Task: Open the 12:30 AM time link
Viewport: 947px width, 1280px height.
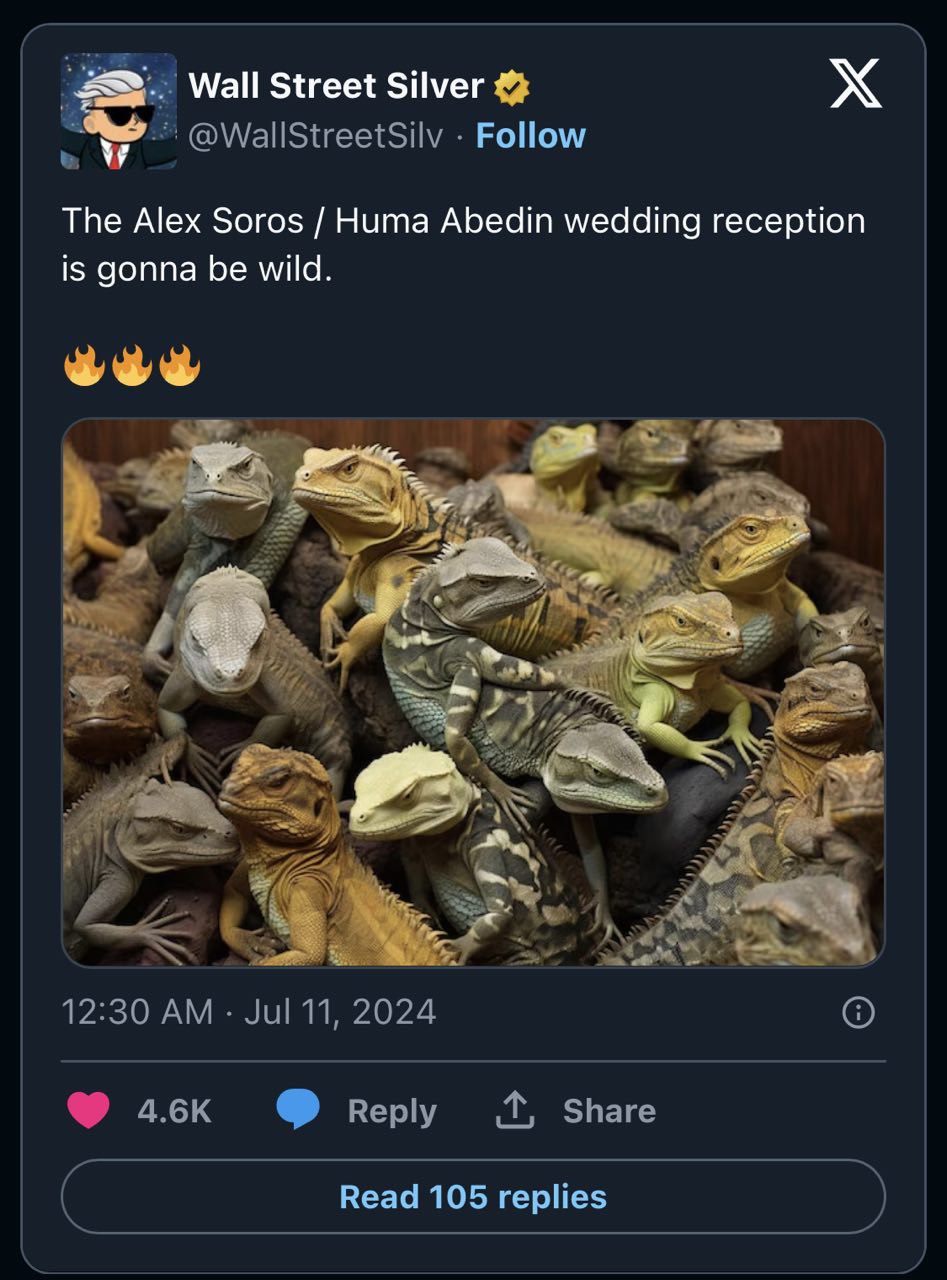Action: coord(138,1012)
